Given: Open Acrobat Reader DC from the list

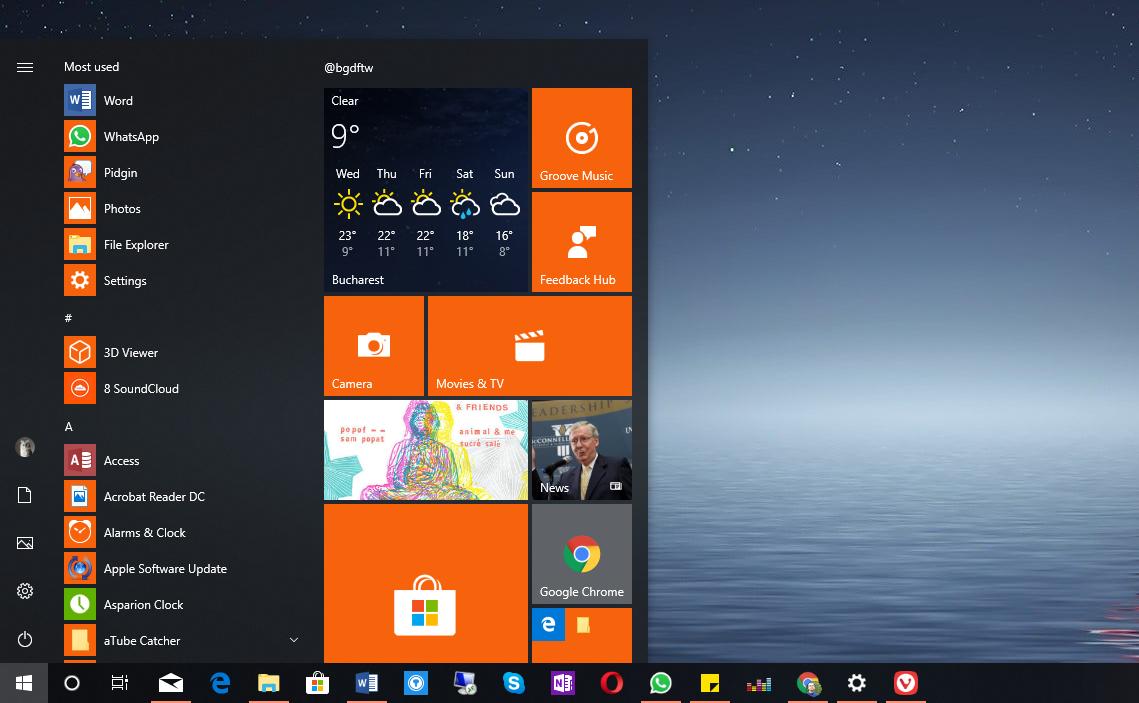Looking at the screenshot, I should pyautogui.click(x=182, y=497).
